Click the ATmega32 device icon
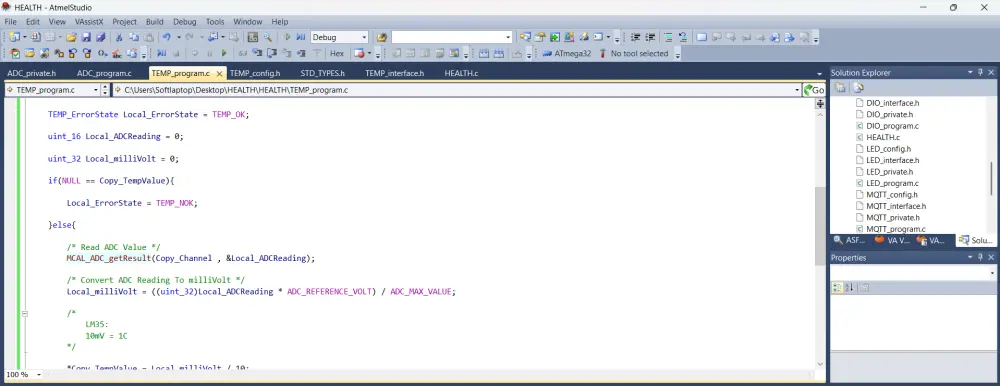 pos(547,54)
